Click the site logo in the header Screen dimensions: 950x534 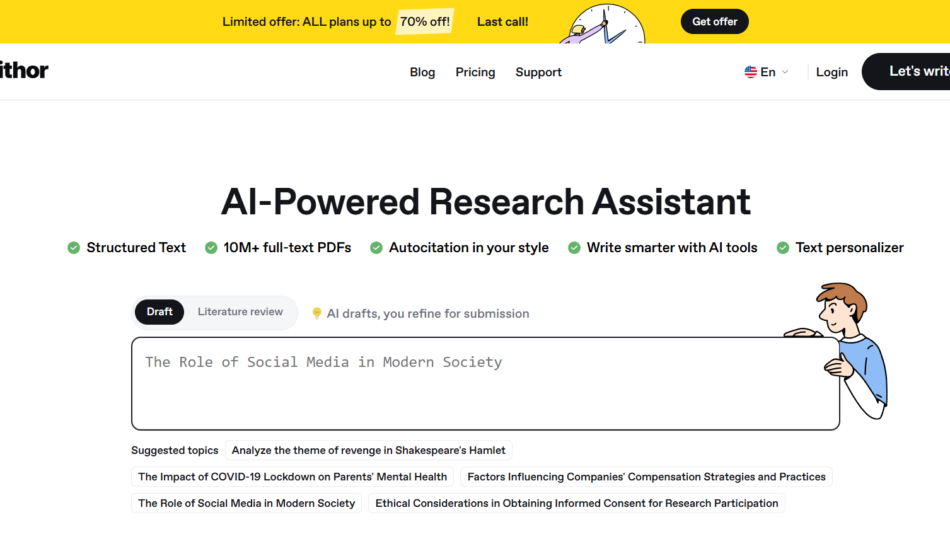pos(22,71)
